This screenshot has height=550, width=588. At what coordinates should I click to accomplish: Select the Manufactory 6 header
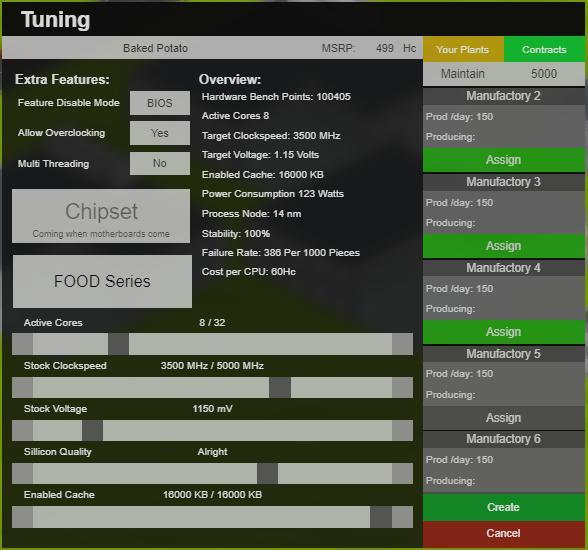tap(504, 439)
